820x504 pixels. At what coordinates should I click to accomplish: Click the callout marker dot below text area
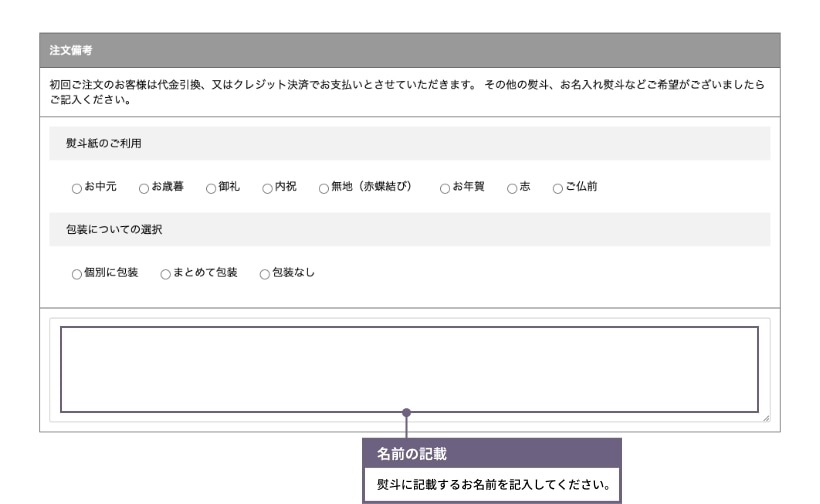coord(406,412)
